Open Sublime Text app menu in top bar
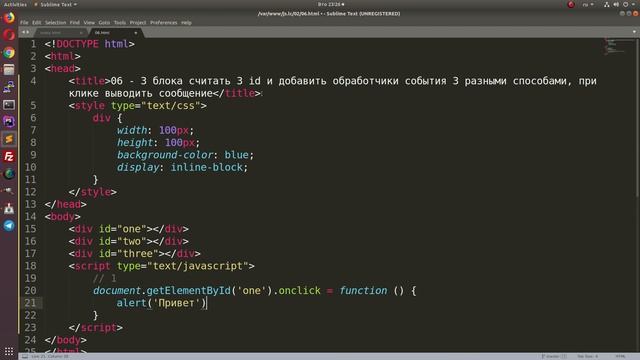Image resolution: width=640 pixels, height=360 pixels. (56, 4)
